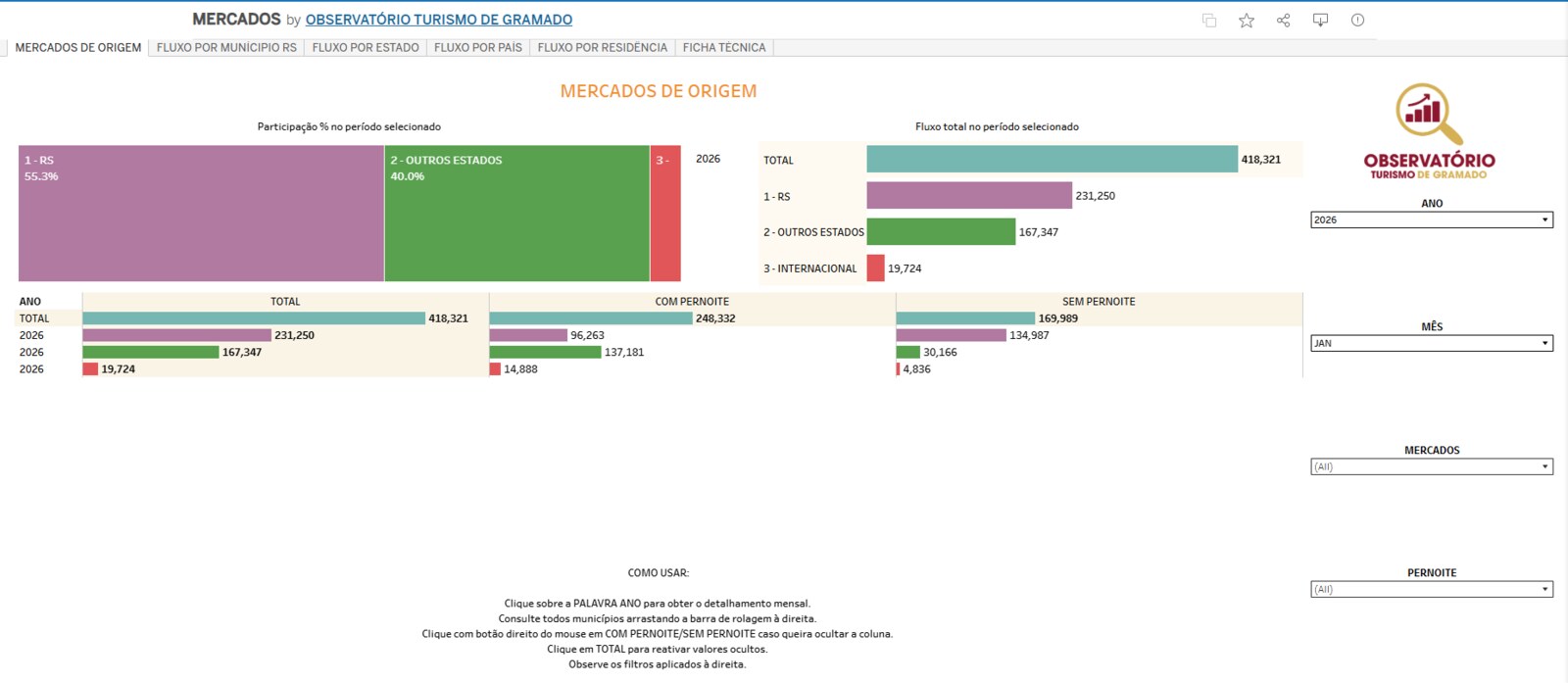Go to FLUXO POR RESIDÊNCIA tab
Viewport: 1568px width, 683px height.
pyautogui.click(x=603, y=47)
